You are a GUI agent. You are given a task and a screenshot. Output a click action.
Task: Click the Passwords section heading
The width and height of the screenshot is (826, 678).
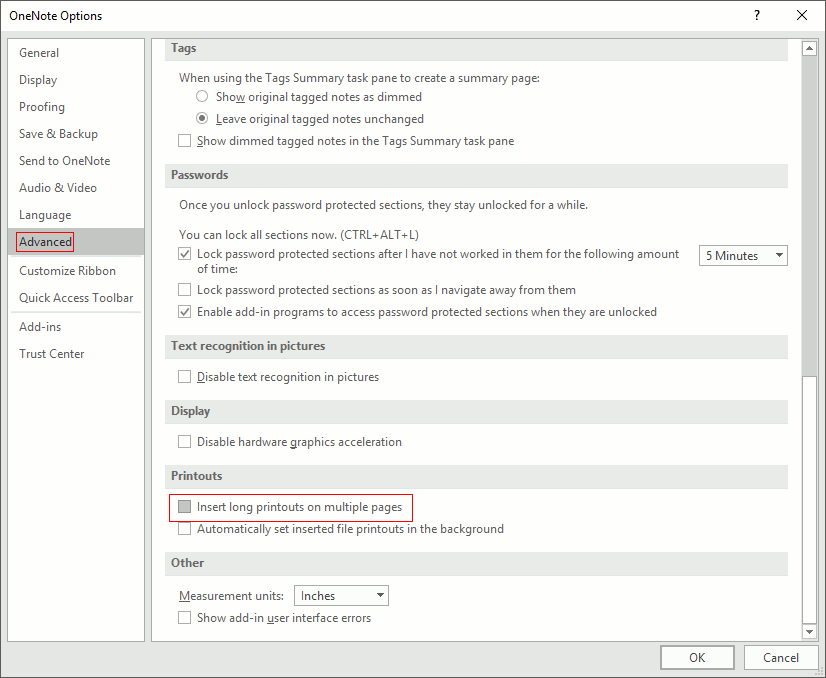pos(200,175)
